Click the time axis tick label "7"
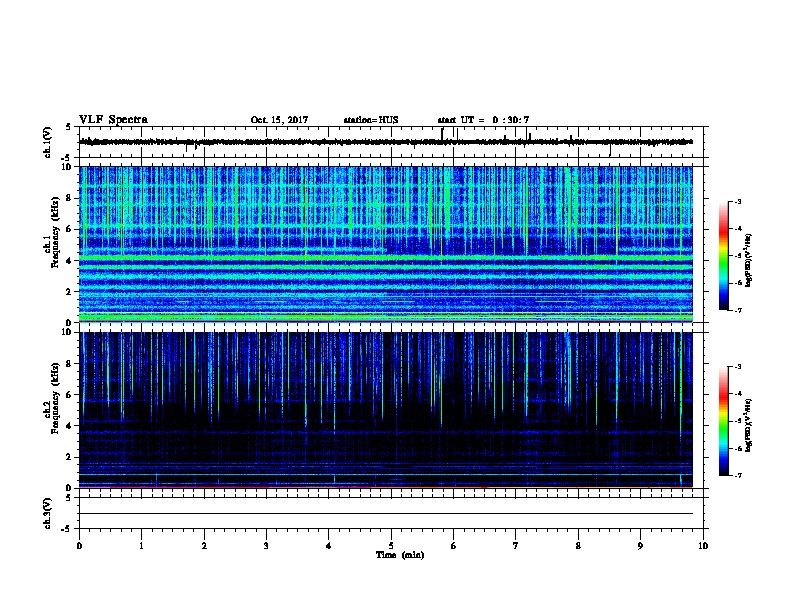Image resolution: width=792 pixels, height=612 pixels. click(x=516, y=546)
